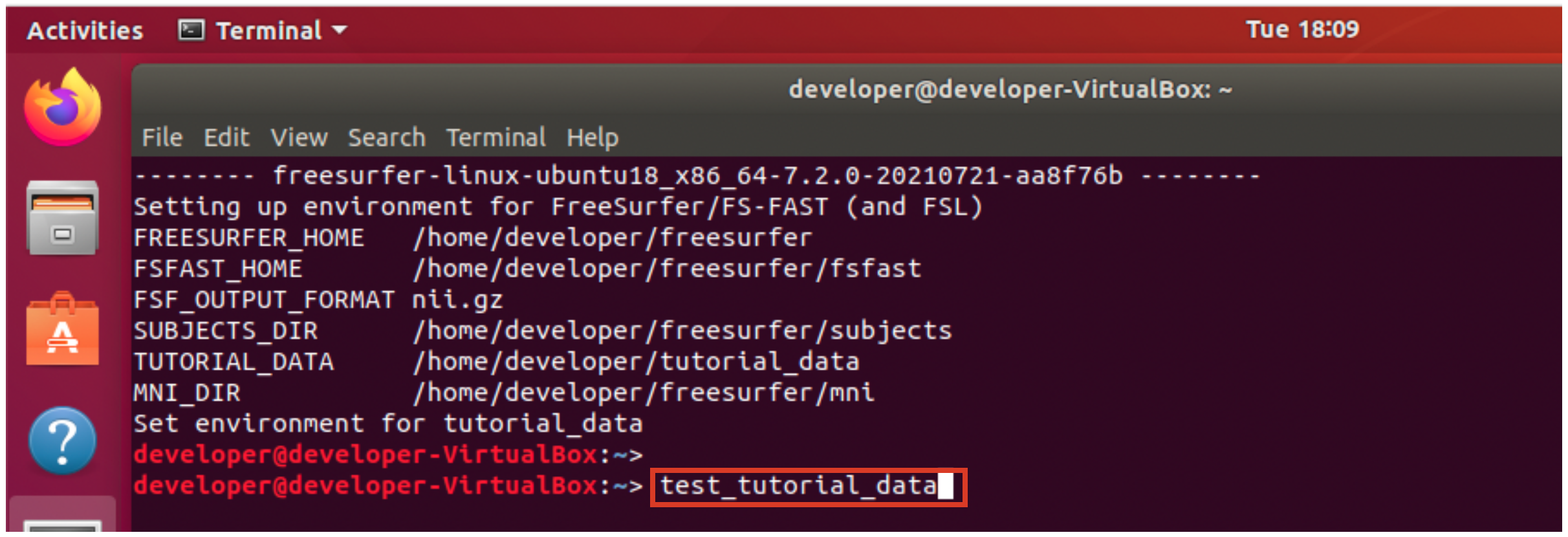Click the freesurfer-linux-ubuntu18 version header line
The image size is (1568, 537).
(697, 176)
